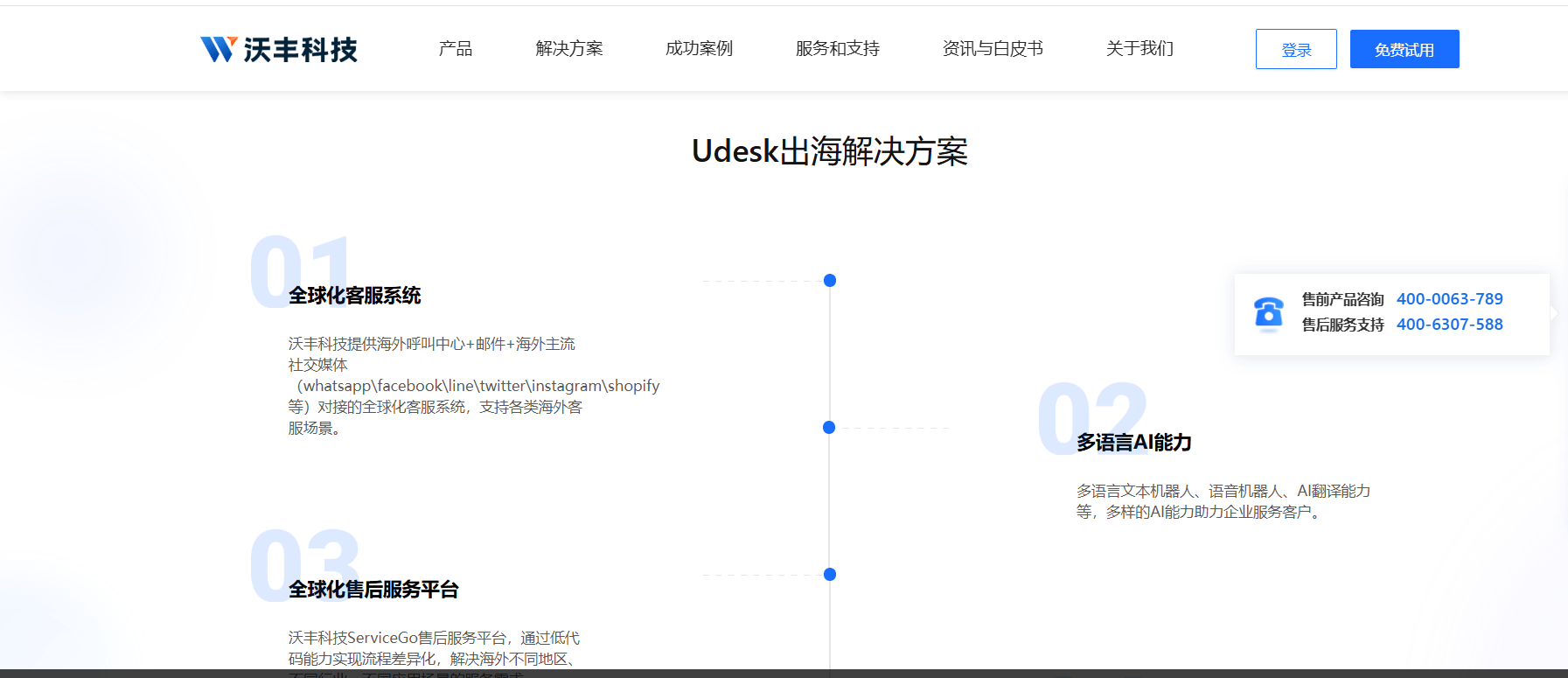Click the 售前产品咨询 label
The height and width of the screenshot is (678, 1568).
coord(1343,299)
